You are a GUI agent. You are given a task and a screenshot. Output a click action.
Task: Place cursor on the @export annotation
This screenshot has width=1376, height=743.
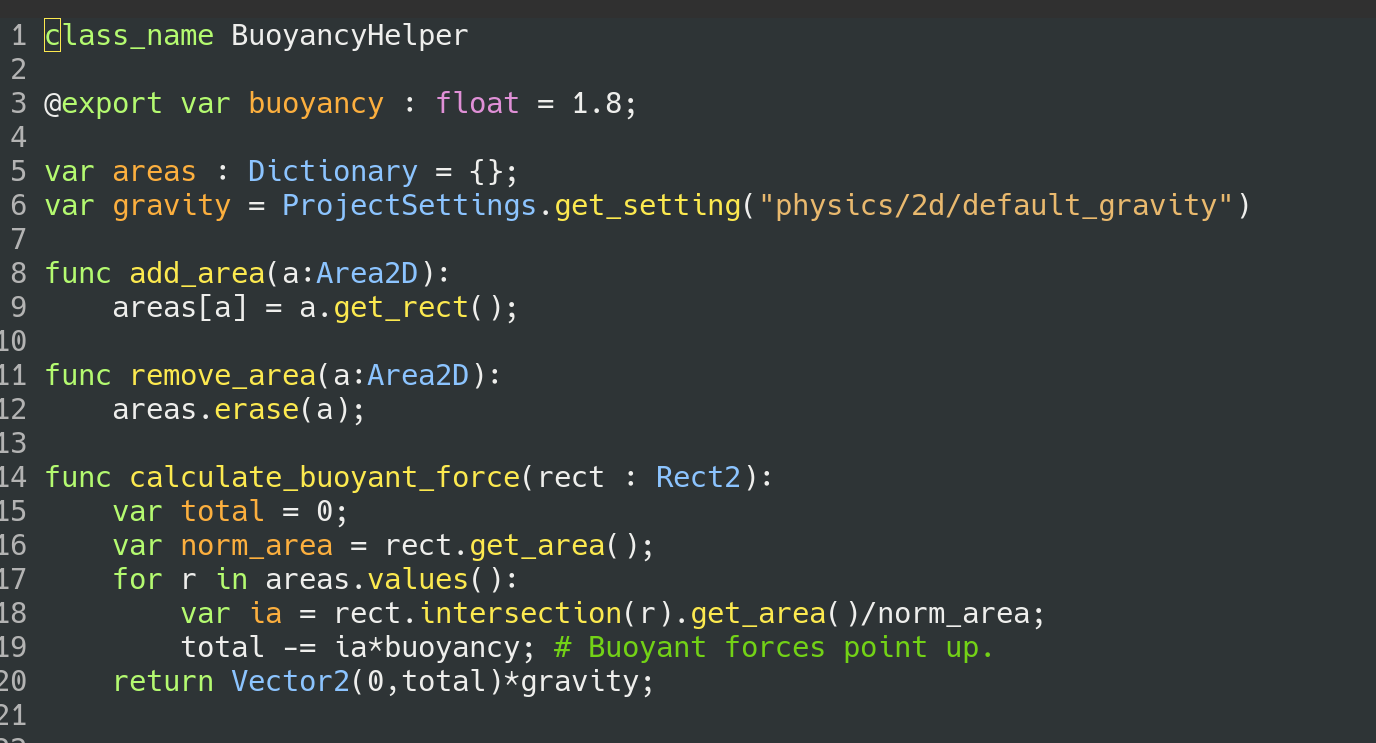pyautogui.click(x=103, y=104)
